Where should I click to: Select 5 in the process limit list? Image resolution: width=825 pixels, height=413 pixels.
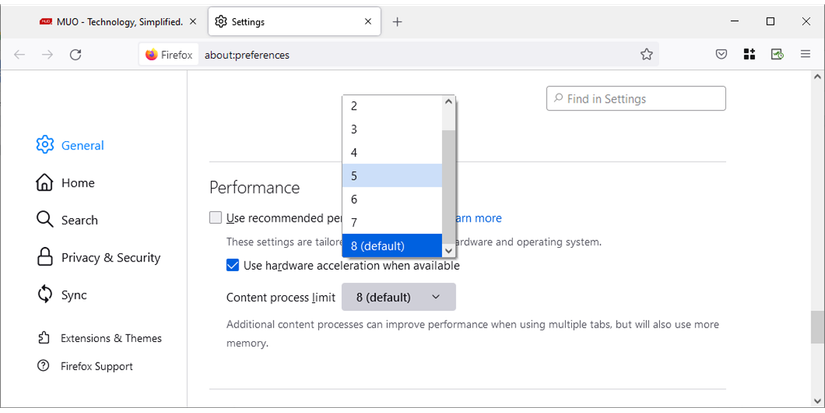coord(392,176)
